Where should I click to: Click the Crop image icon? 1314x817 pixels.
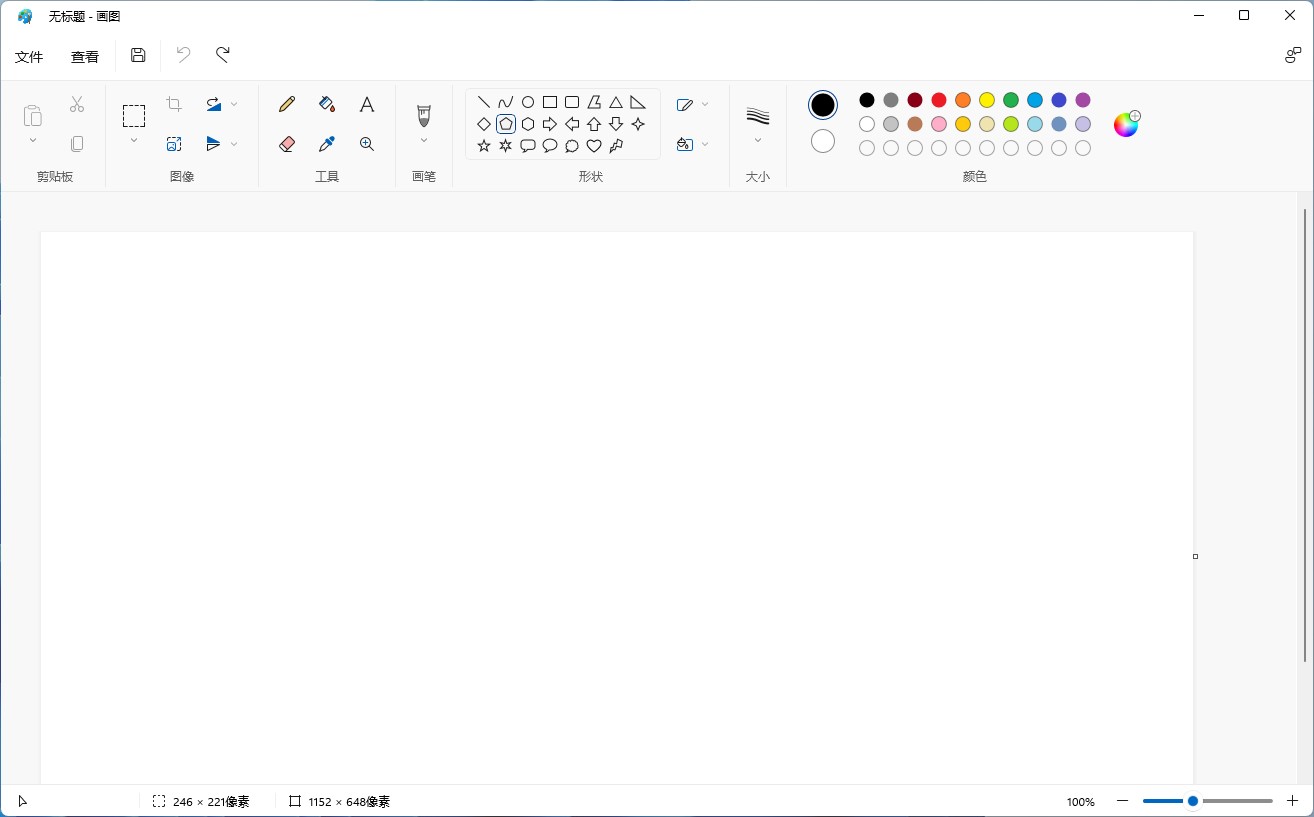174,104
